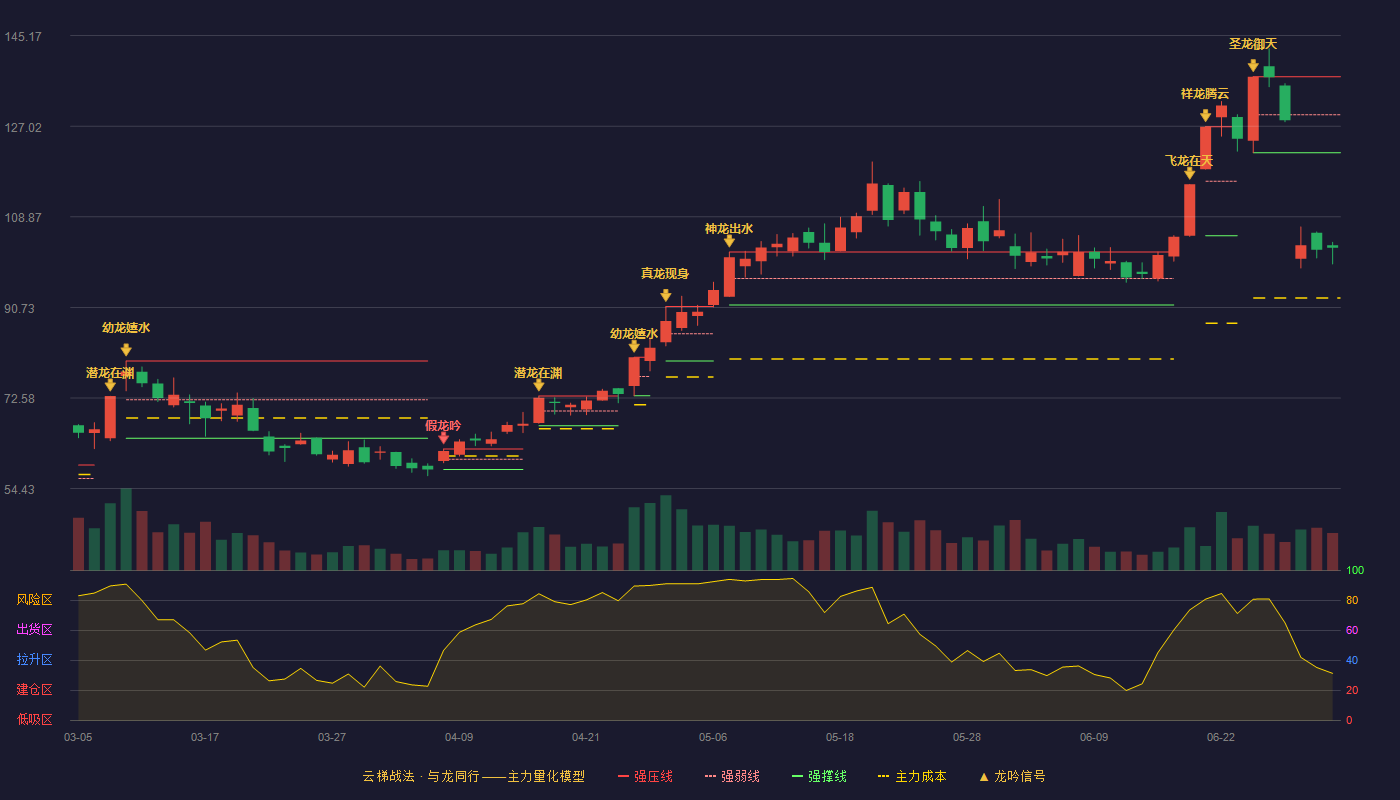Click the 祥龙腾云 signal label
The height and width of the screenshot is (800, 1400).
click(x=1205, y=94)
